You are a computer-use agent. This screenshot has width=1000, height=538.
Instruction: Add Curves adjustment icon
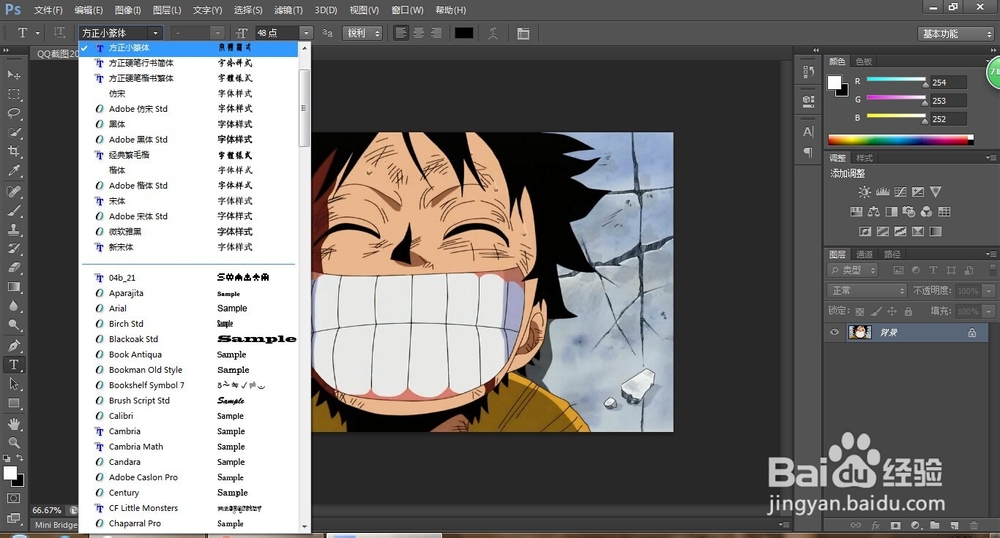pos(901,192)
